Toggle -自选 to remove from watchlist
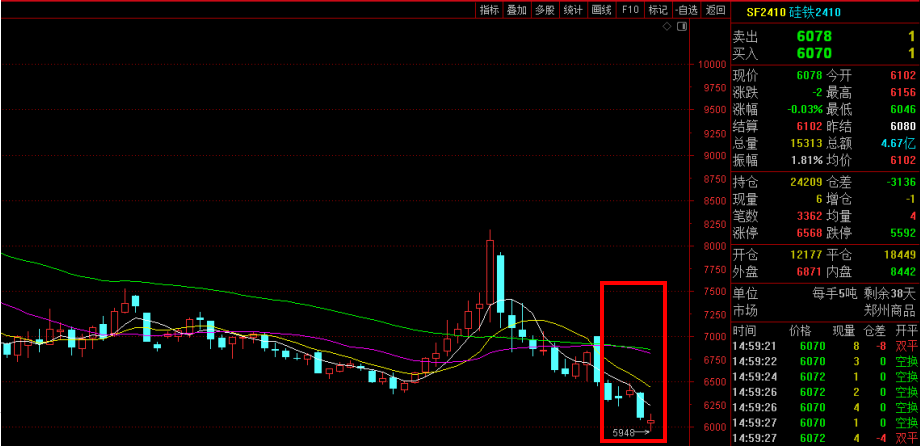 coord(686,10)
